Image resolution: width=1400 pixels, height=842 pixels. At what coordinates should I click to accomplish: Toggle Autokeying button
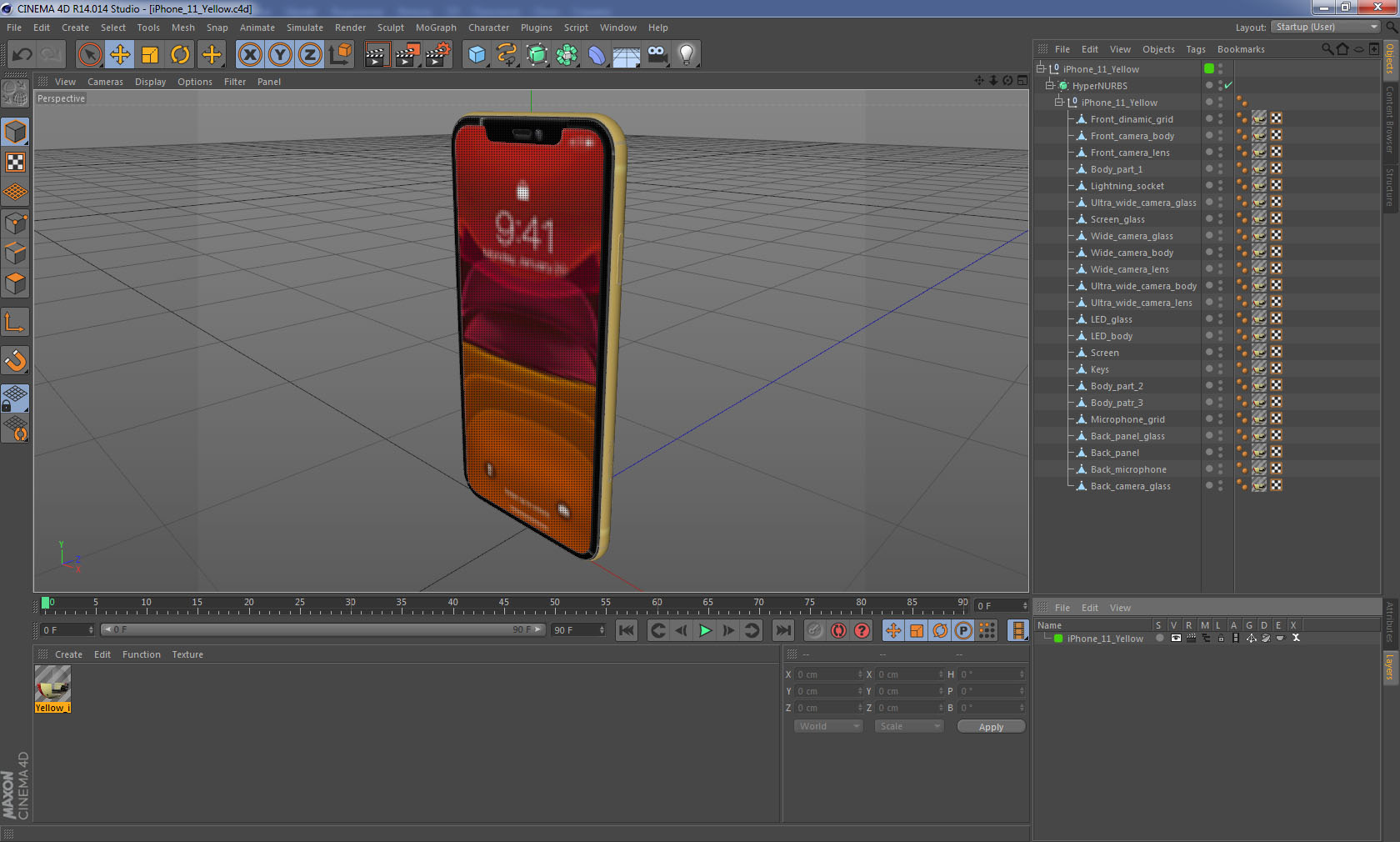[x=838, y=630]
